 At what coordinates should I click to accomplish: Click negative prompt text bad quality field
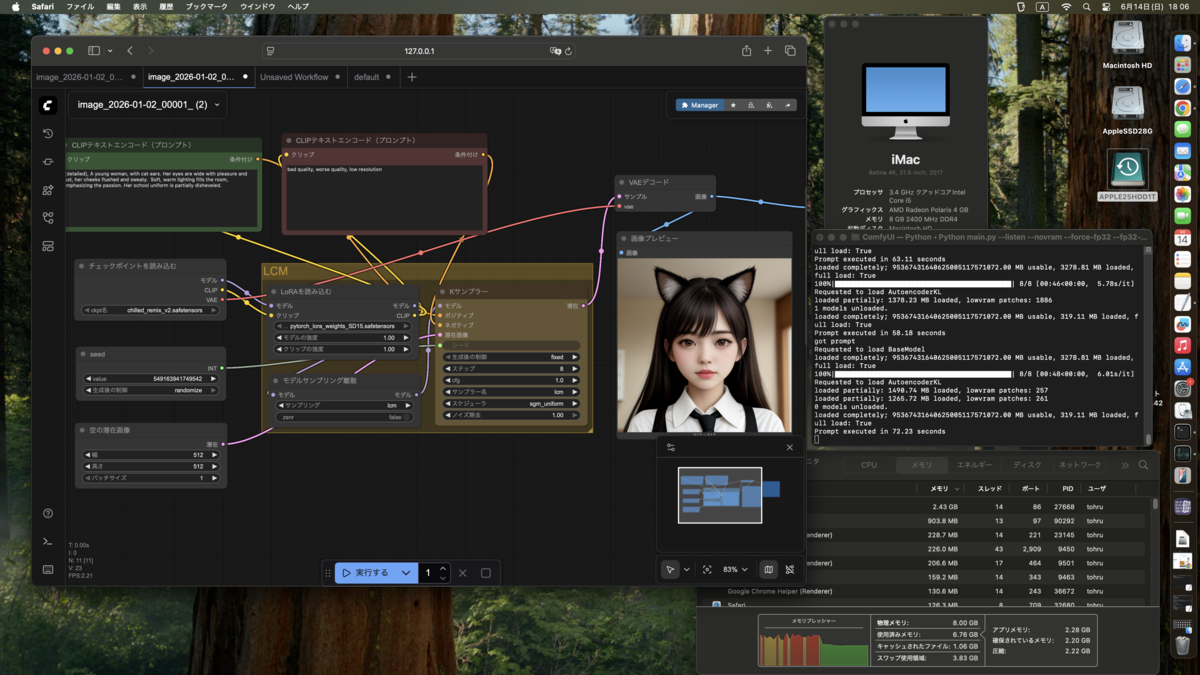(x=385, y=197)
